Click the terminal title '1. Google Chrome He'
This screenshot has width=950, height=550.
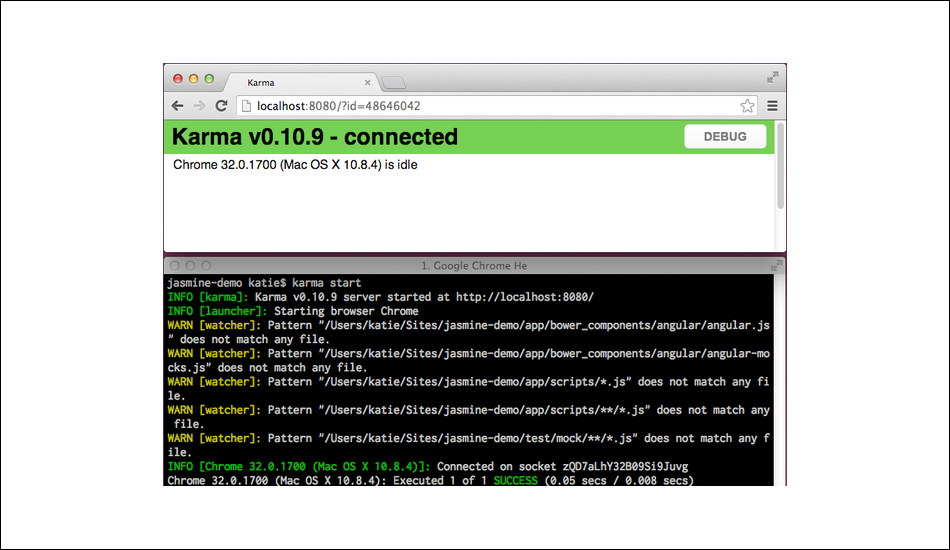[x=474, y=265]
